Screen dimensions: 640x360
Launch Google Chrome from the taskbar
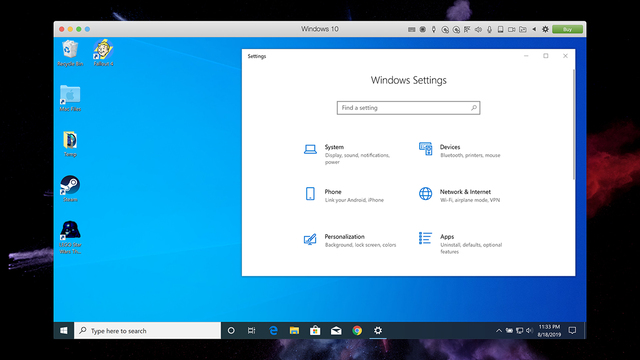pos(357,331)
